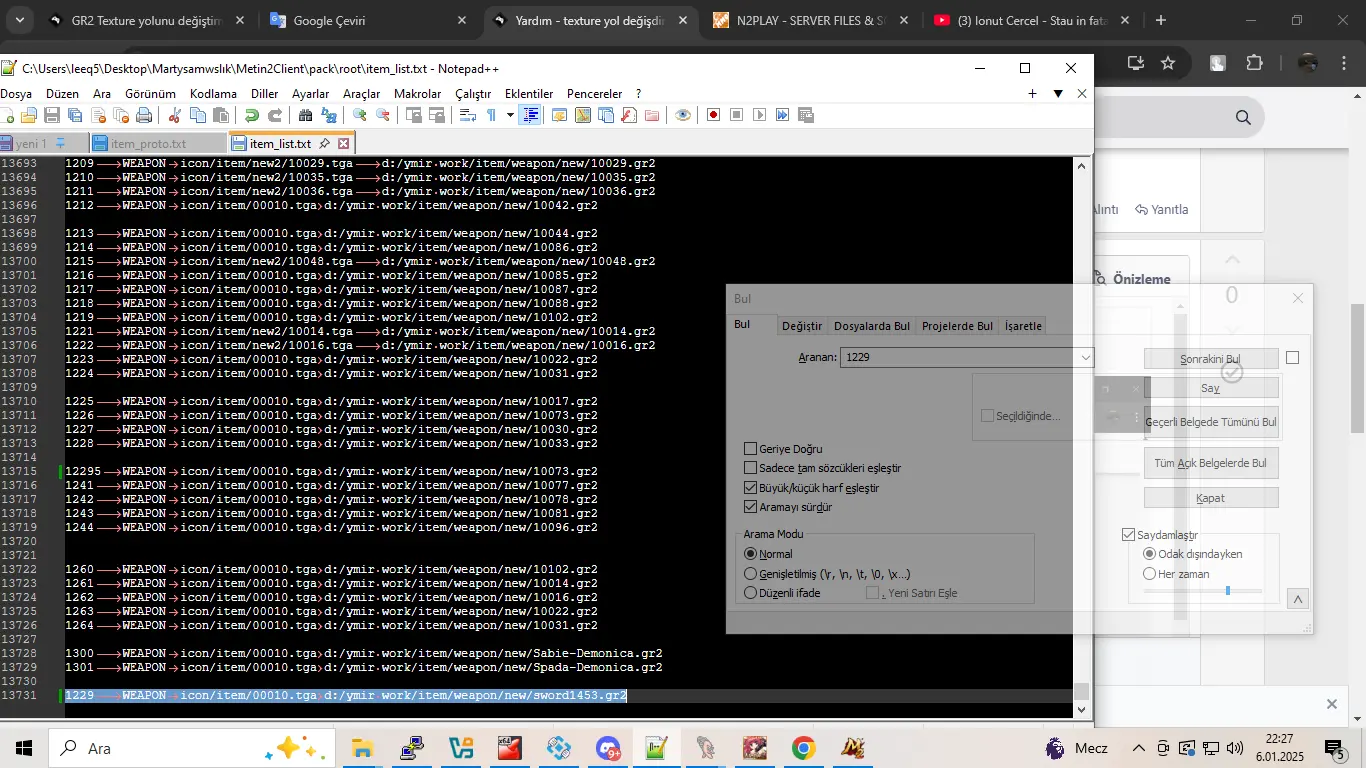Click the Open file toolbar icon in Notepad++
Viewport: 1366px width, 768px height.
[x=28, y=115]
